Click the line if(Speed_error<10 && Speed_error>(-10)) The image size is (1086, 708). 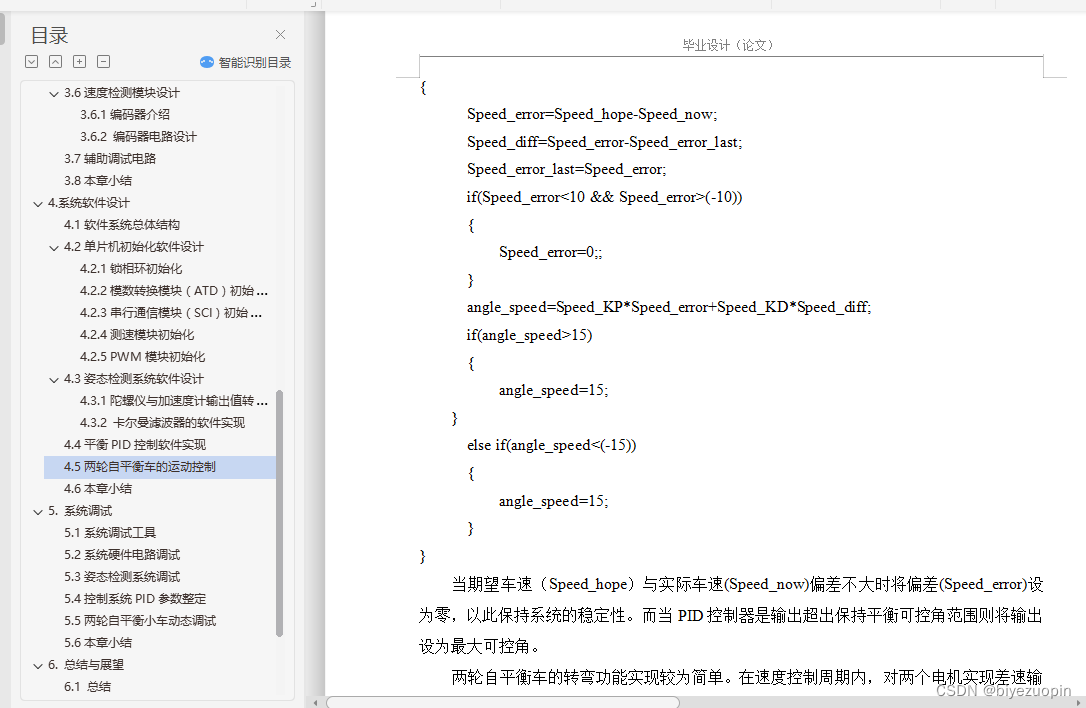point(604,197)
